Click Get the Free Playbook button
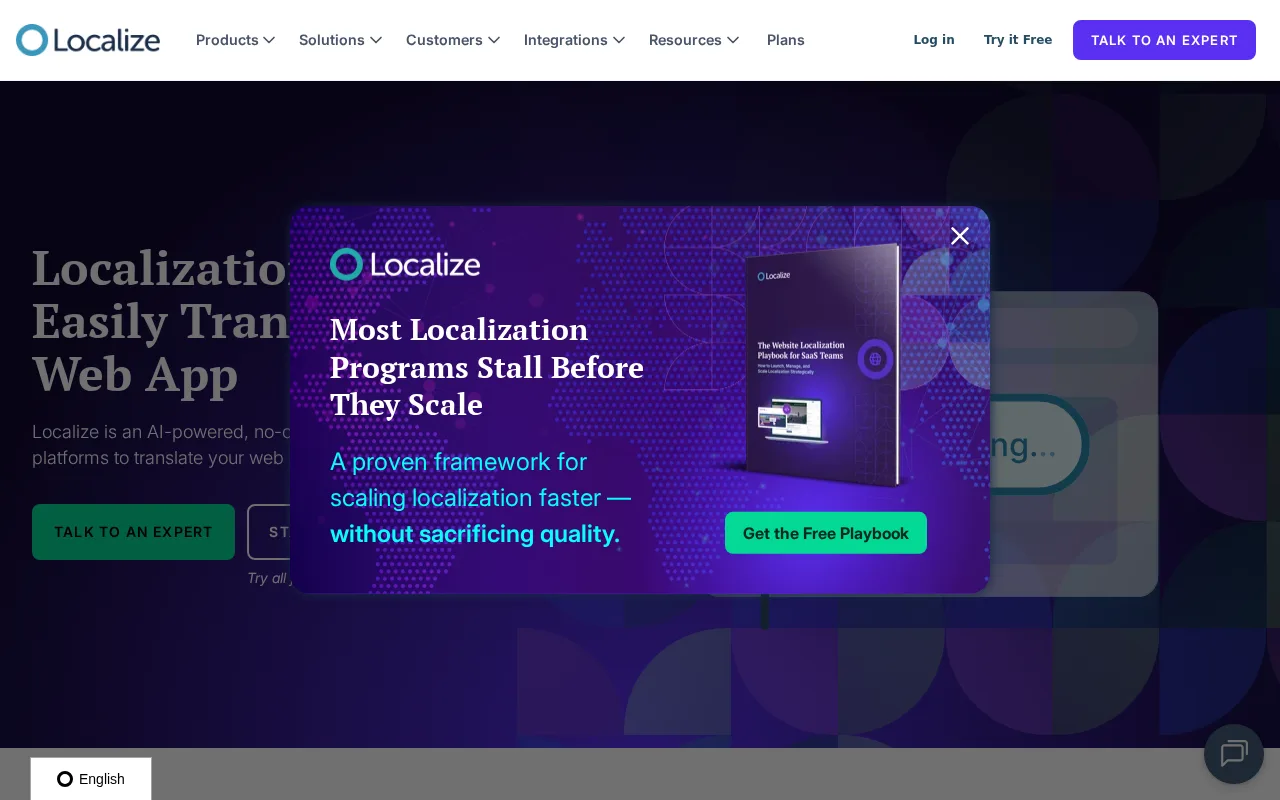Viewport: 1280px width, 800px height. click(x=826, y=533)
